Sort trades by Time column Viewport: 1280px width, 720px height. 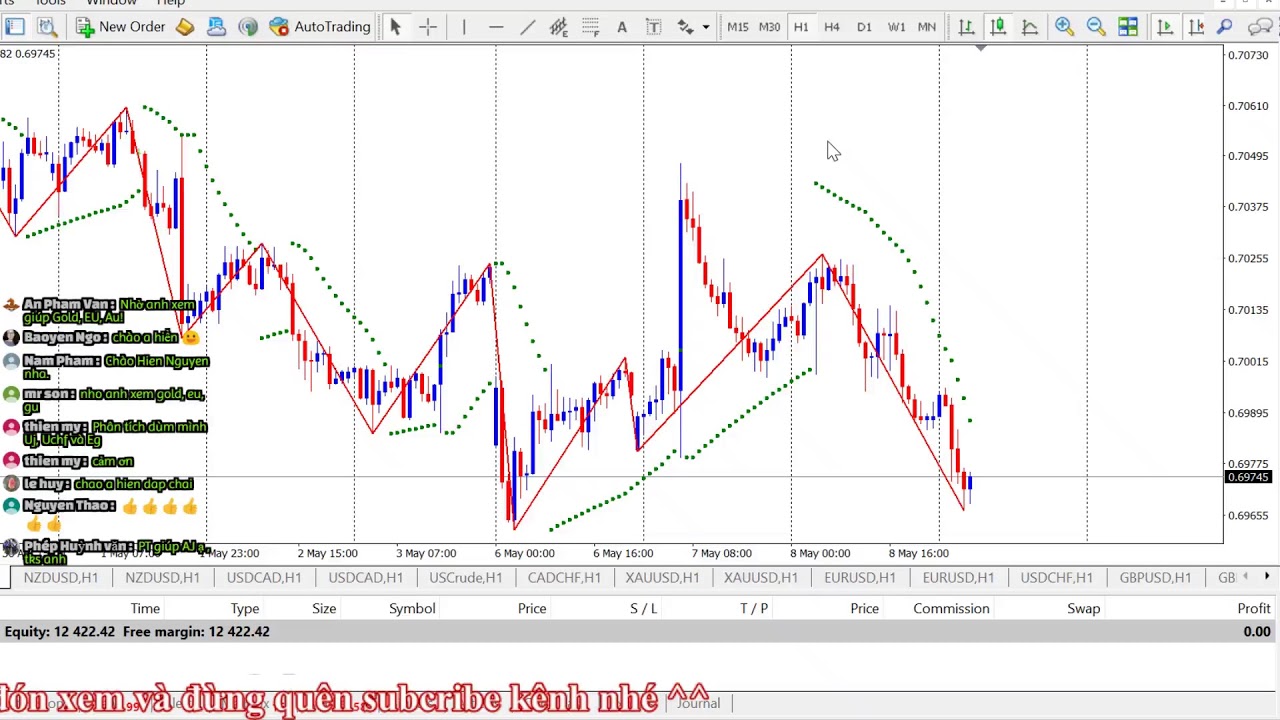[x=145, y=608]
